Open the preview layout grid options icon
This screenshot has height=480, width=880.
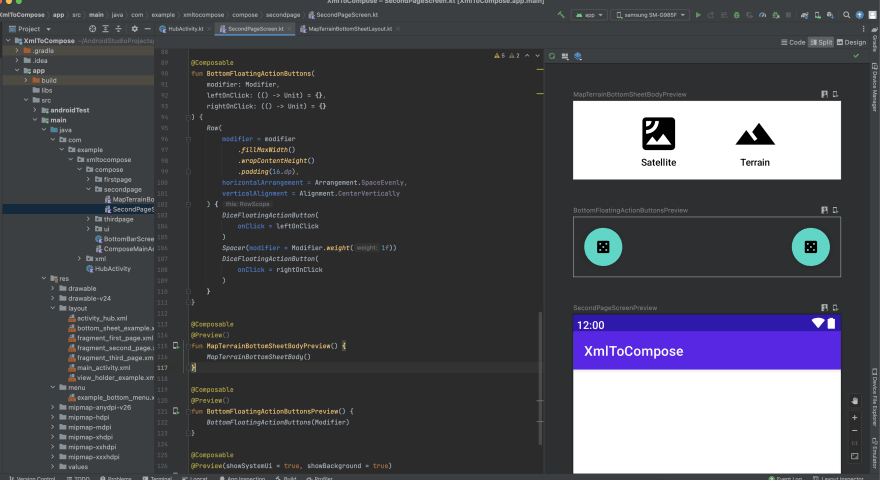565,56
